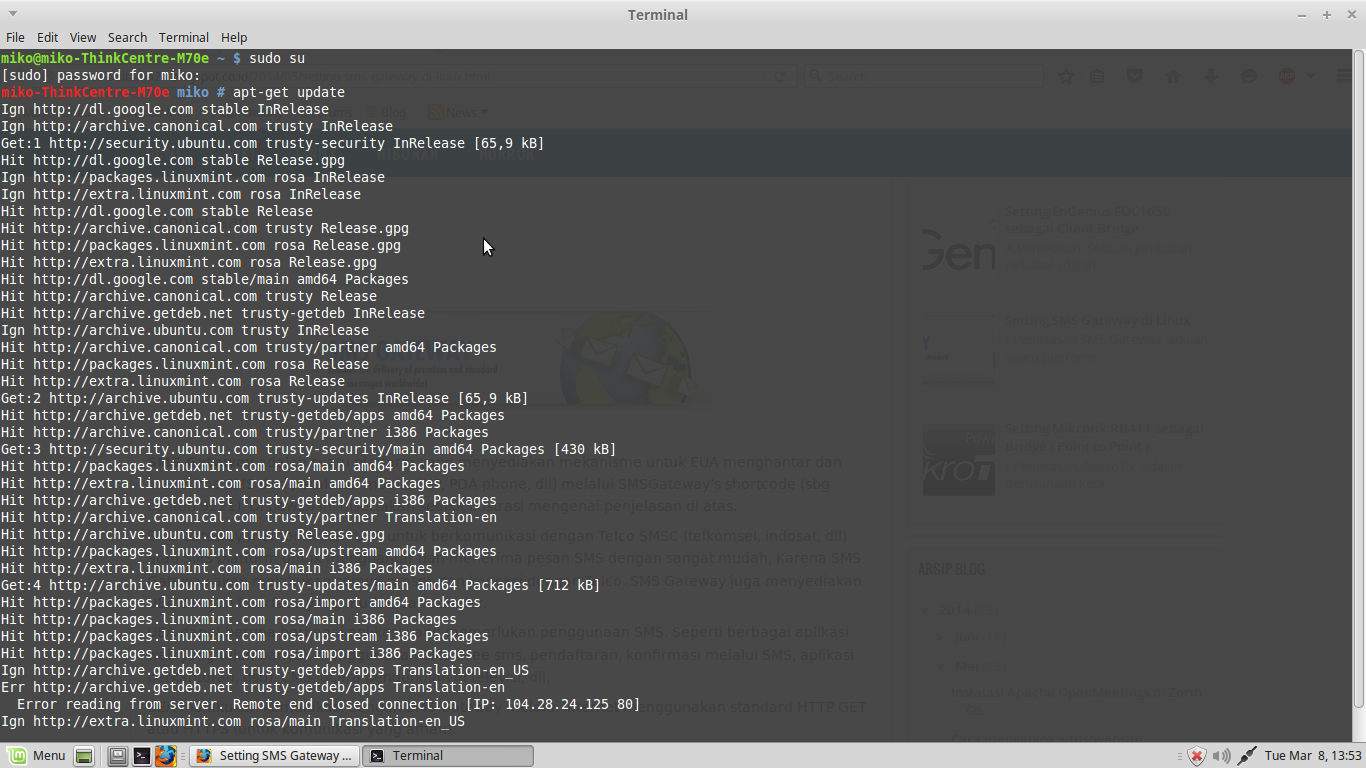Open the network connection tray icon
Screen dimensions: 1366x768
coord(1247,756)
